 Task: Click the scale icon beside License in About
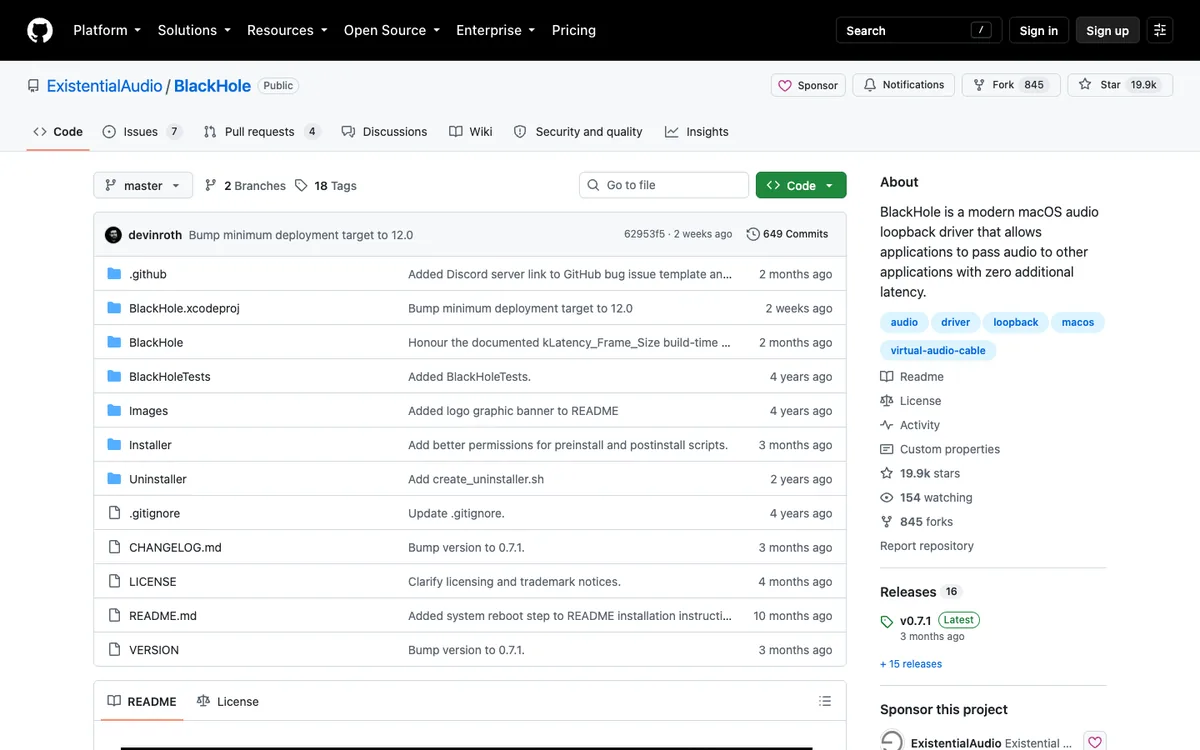887,401
